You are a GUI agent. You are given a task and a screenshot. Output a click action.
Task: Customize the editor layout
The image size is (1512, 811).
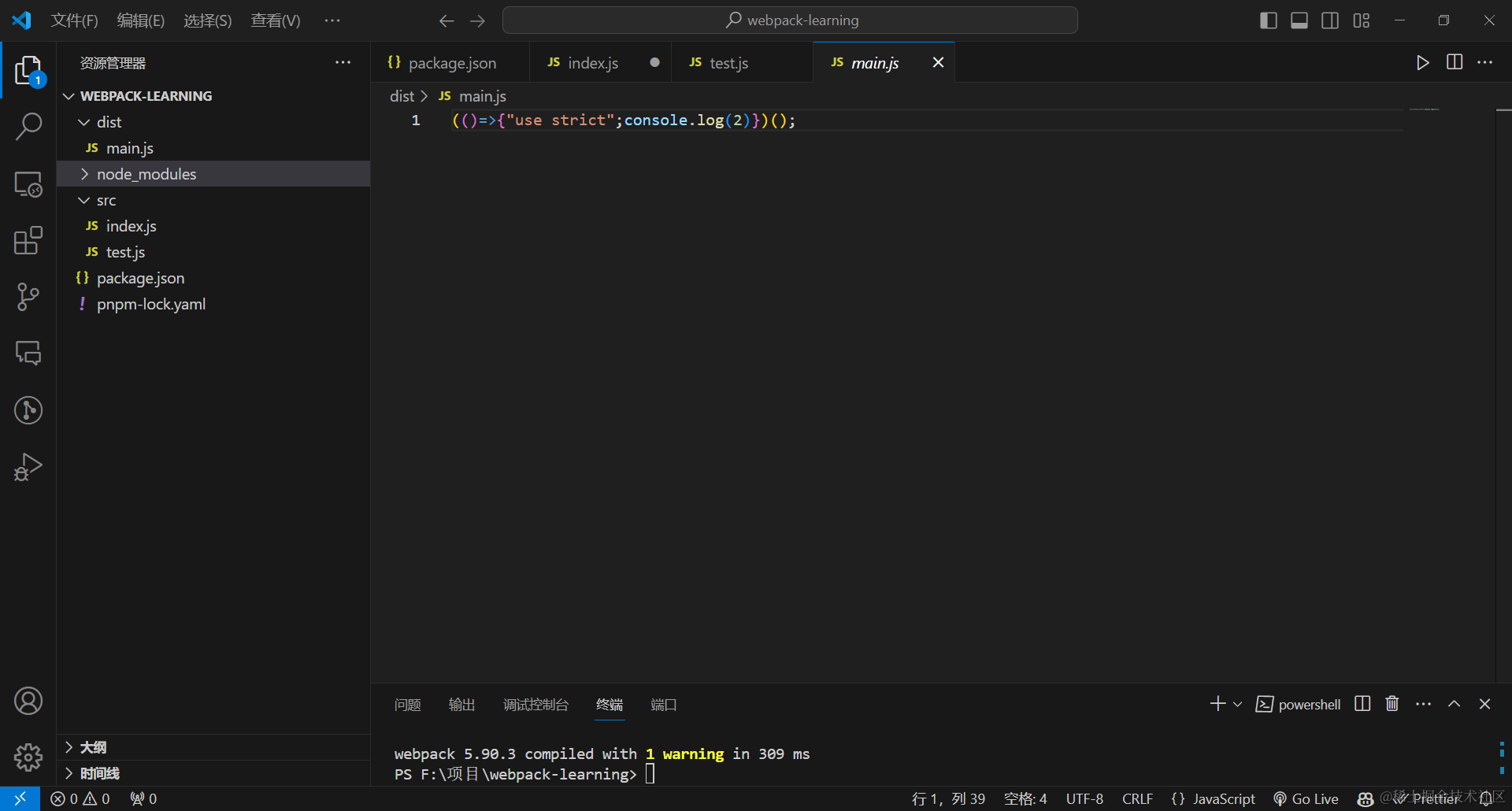(1362, 20)
